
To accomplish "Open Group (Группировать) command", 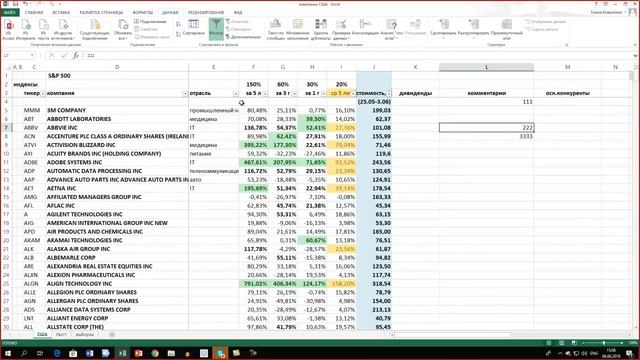I will pos(443,29).
